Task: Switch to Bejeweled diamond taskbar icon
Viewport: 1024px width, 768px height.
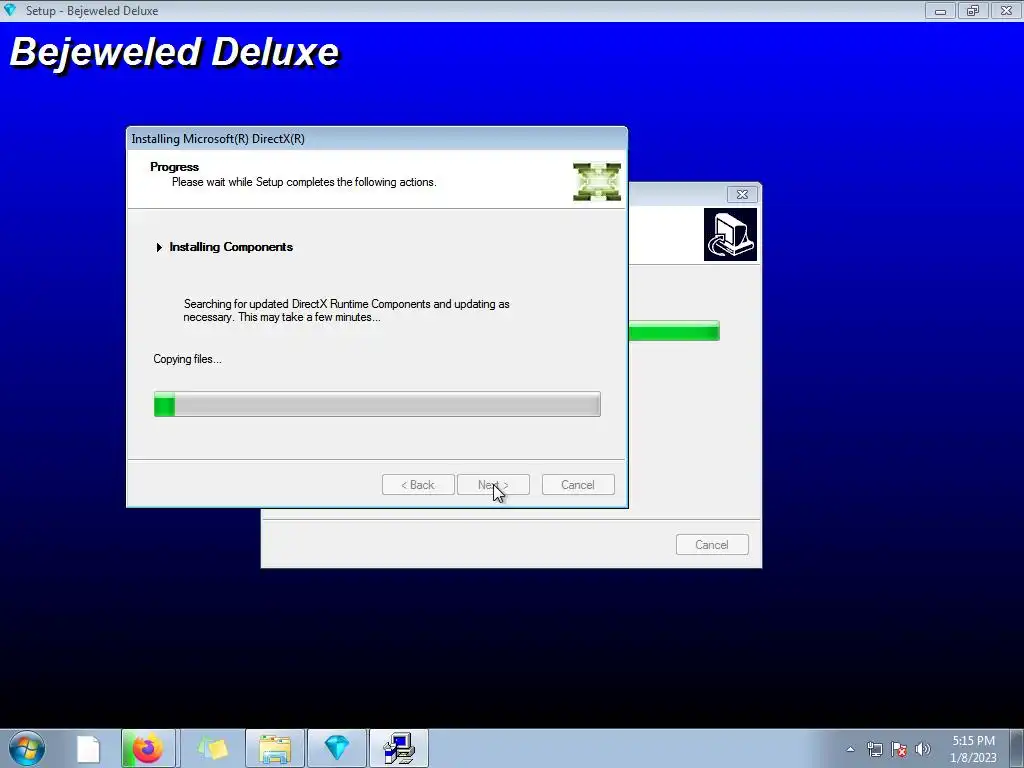Action: [337, 748]
